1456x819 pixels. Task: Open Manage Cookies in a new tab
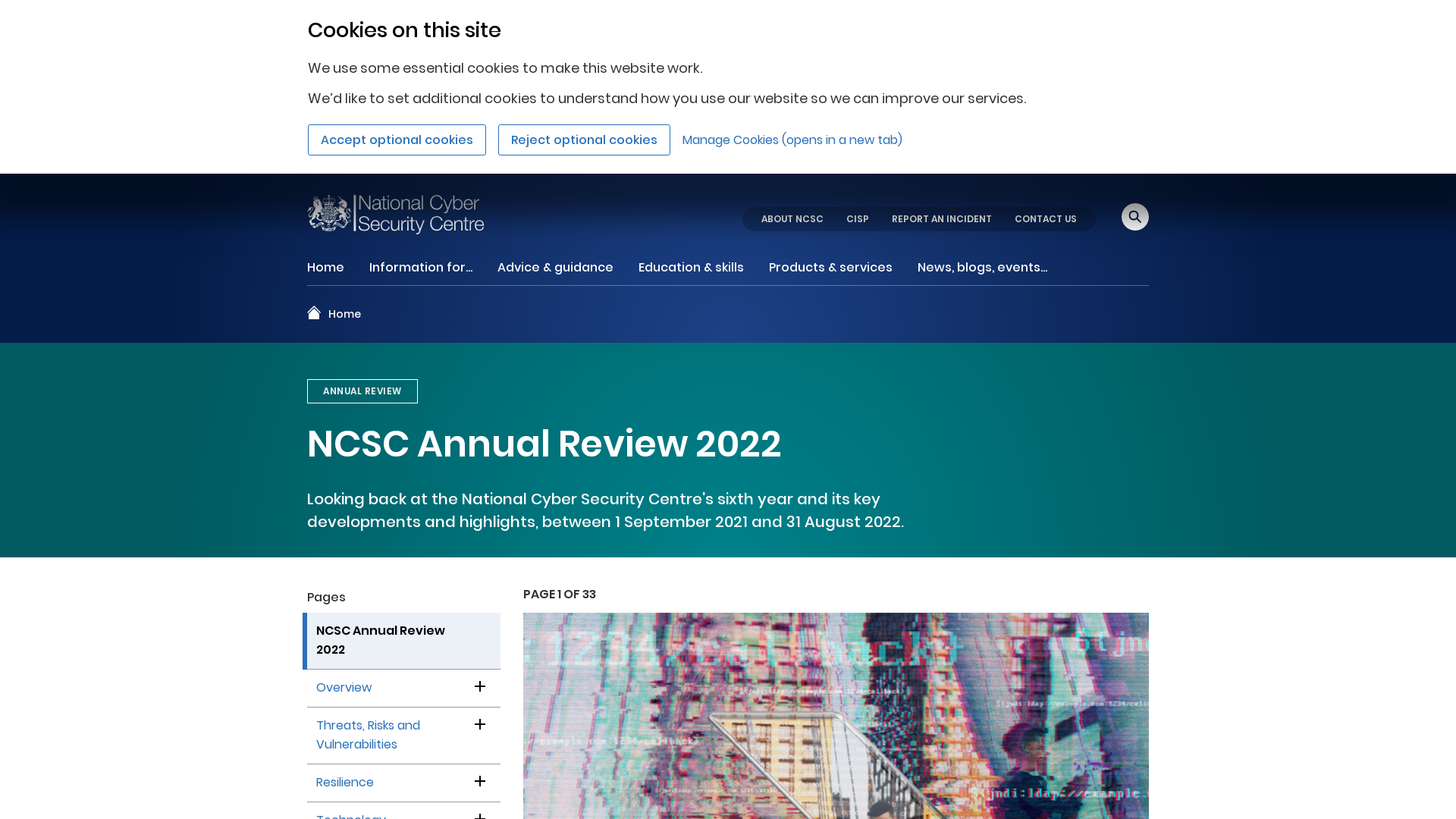point(792,140)
